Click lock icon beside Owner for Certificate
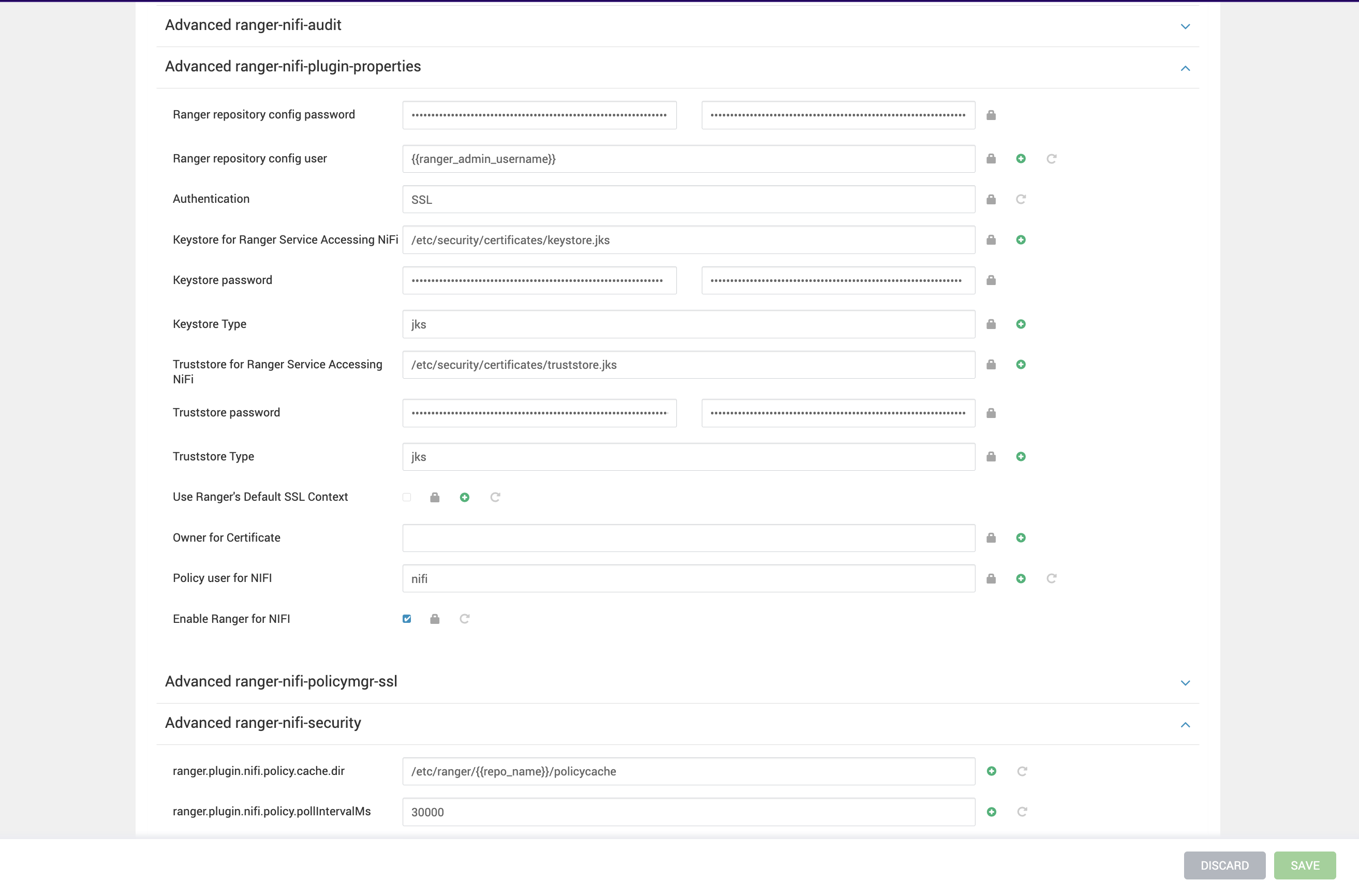This screenshot has width=1359, height=896. [x=991, y=539]
